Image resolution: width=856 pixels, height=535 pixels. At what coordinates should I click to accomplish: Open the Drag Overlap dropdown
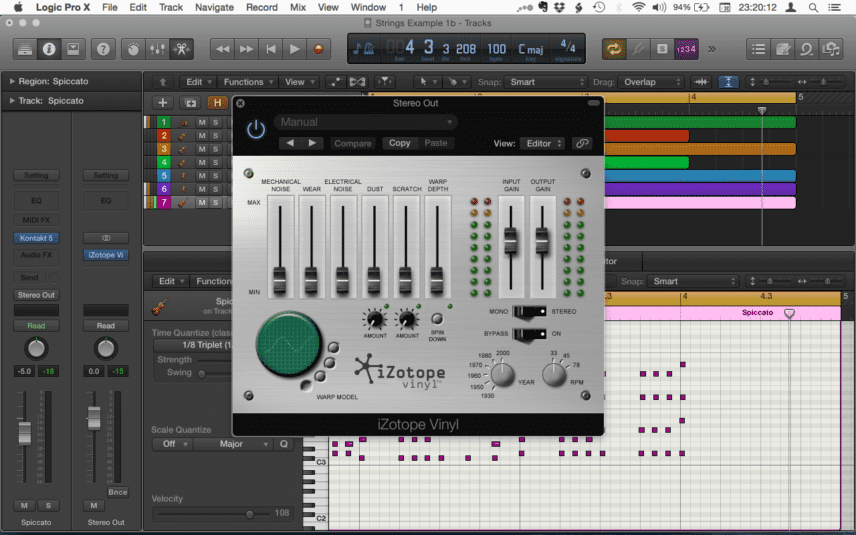[x=651, y=82]
